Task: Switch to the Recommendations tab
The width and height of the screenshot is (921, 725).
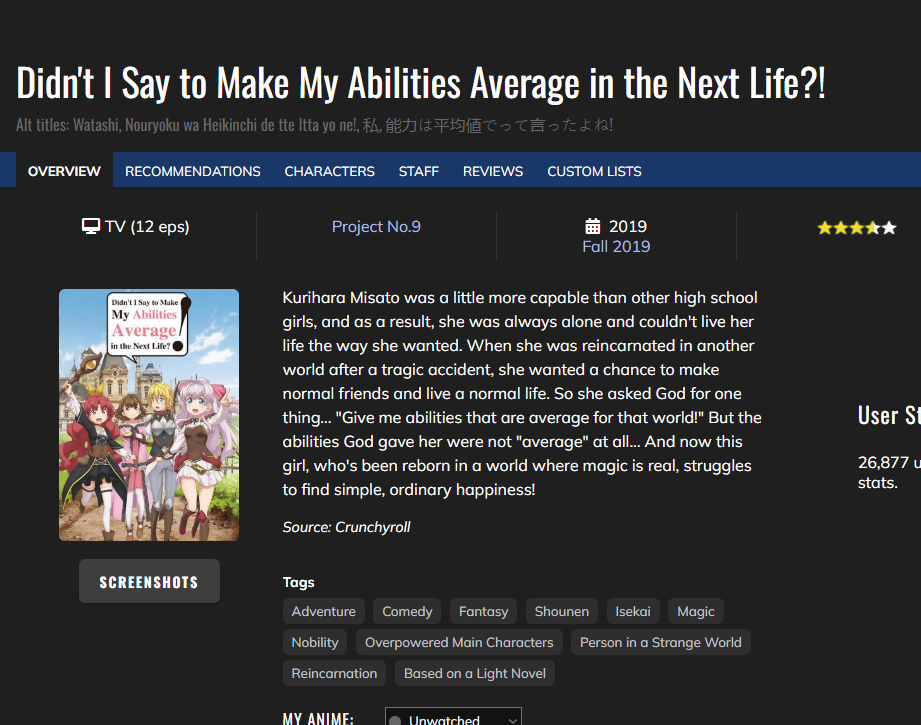Action: coord(192,171)
